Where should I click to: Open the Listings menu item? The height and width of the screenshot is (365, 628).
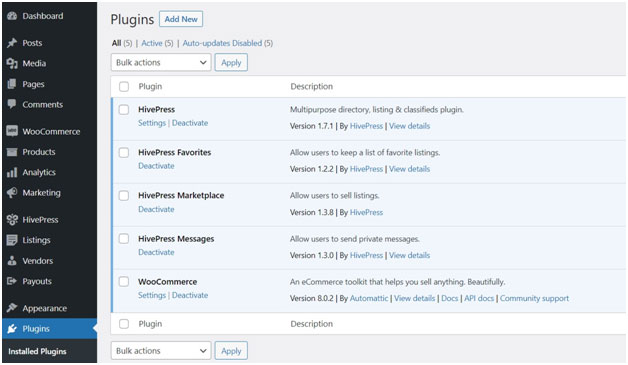point(36,240)
